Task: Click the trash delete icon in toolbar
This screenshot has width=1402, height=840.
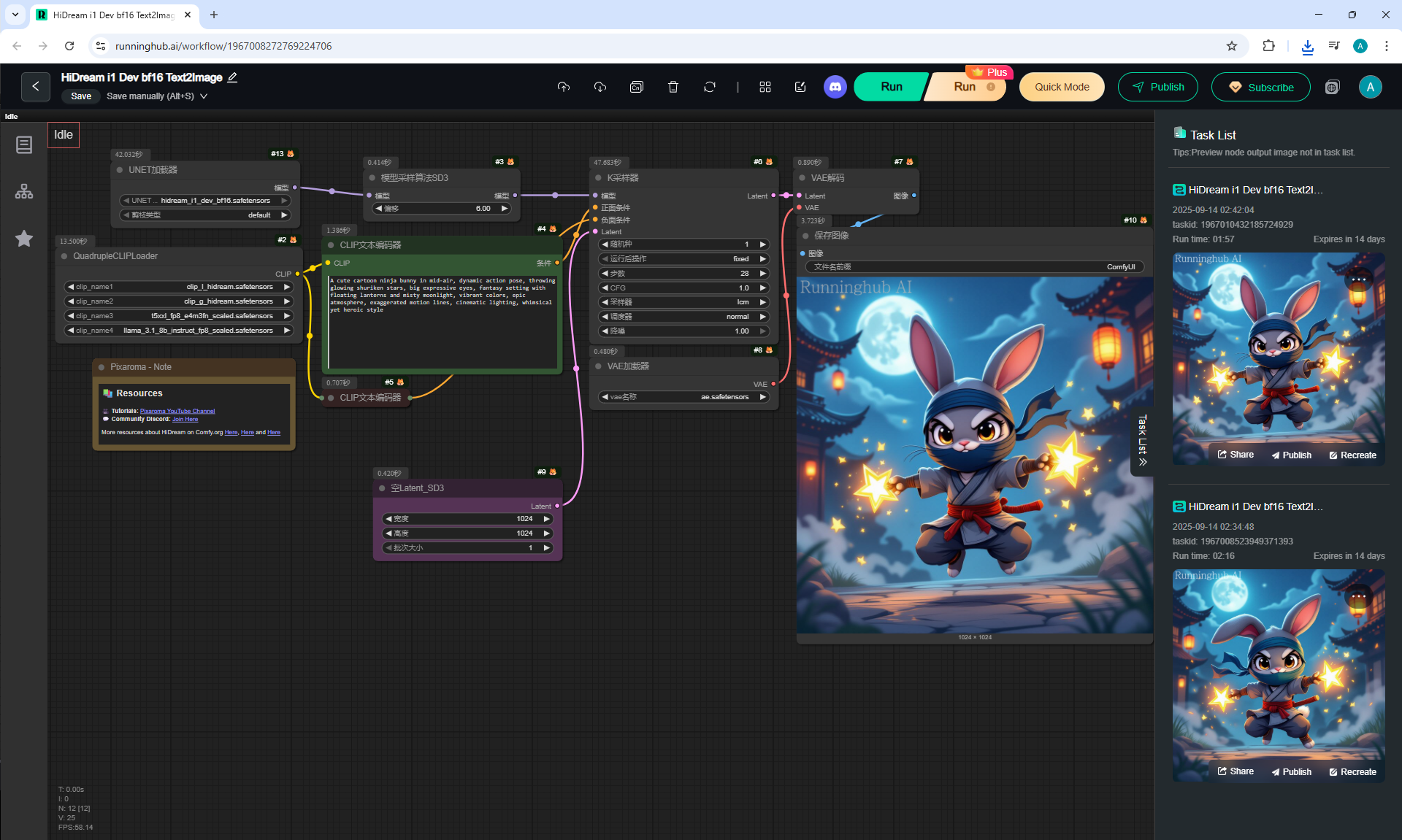Action: tap(673, 87)
